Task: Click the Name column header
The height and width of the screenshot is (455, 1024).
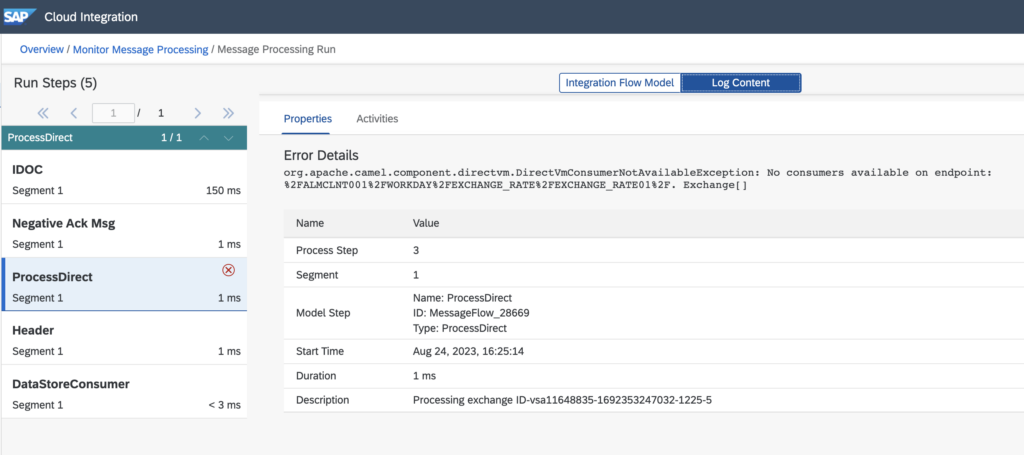Action: [x=310, y=223]
